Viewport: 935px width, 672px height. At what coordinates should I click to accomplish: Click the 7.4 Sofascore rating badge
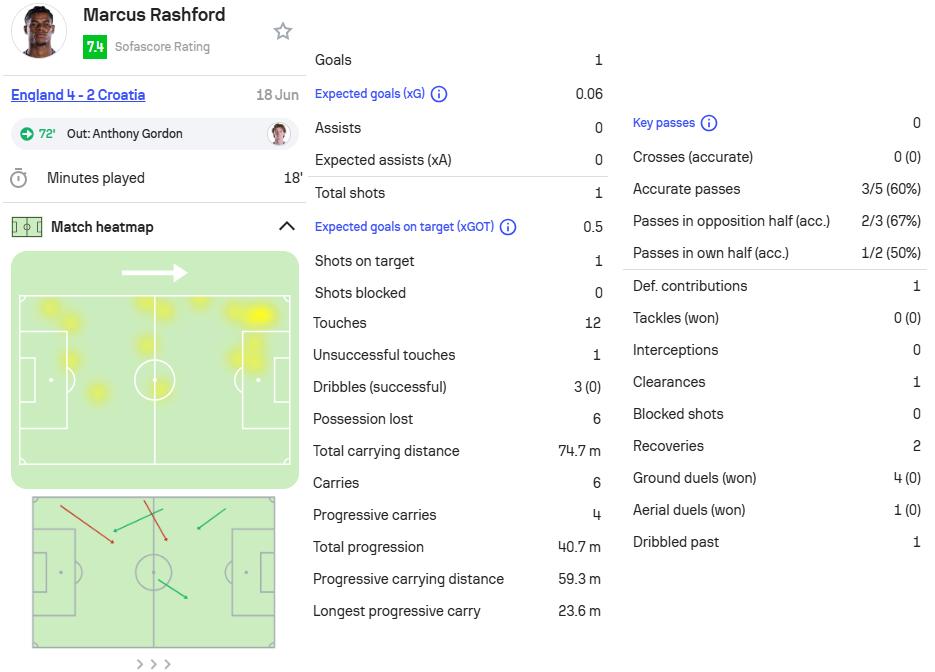pyautogui.click(x=95, y=47)
